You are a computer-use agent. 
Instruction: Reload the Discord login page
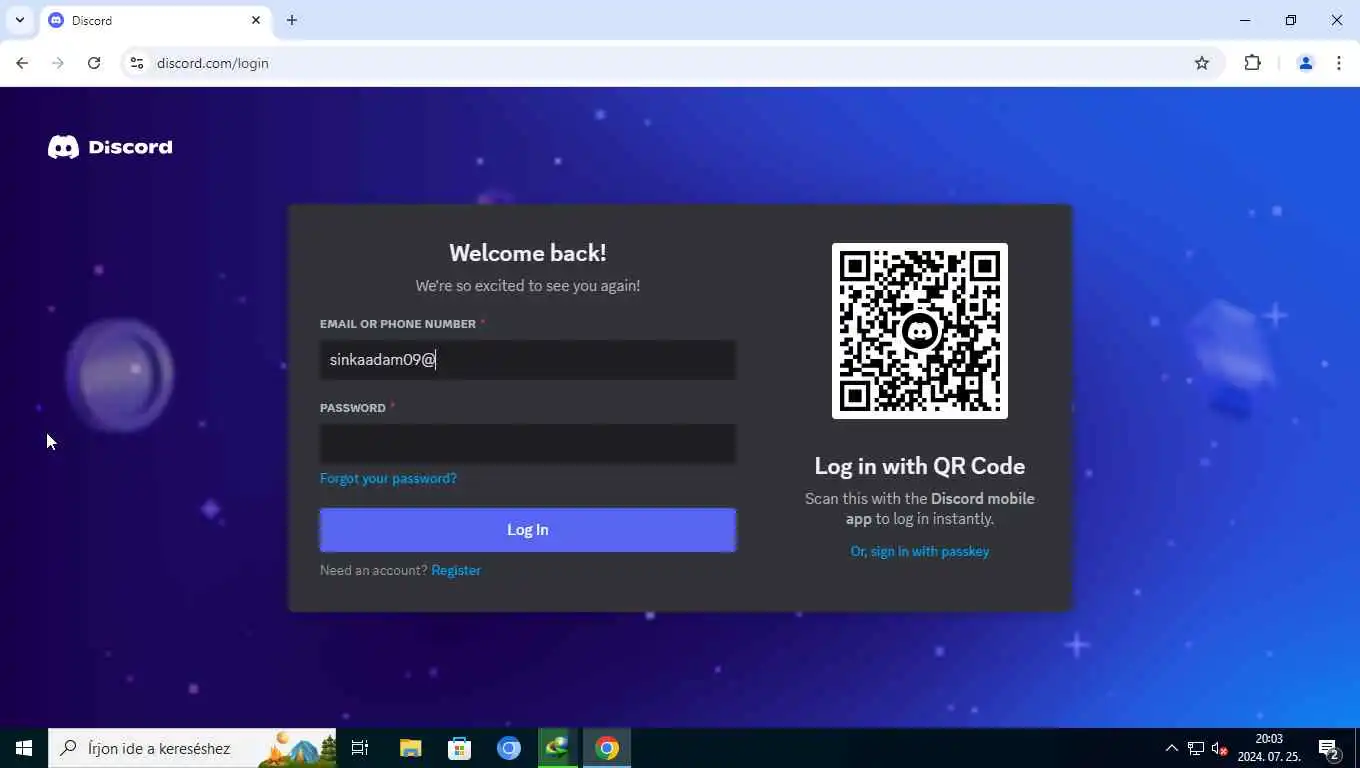pyautogui.click(x=94, y=63)
